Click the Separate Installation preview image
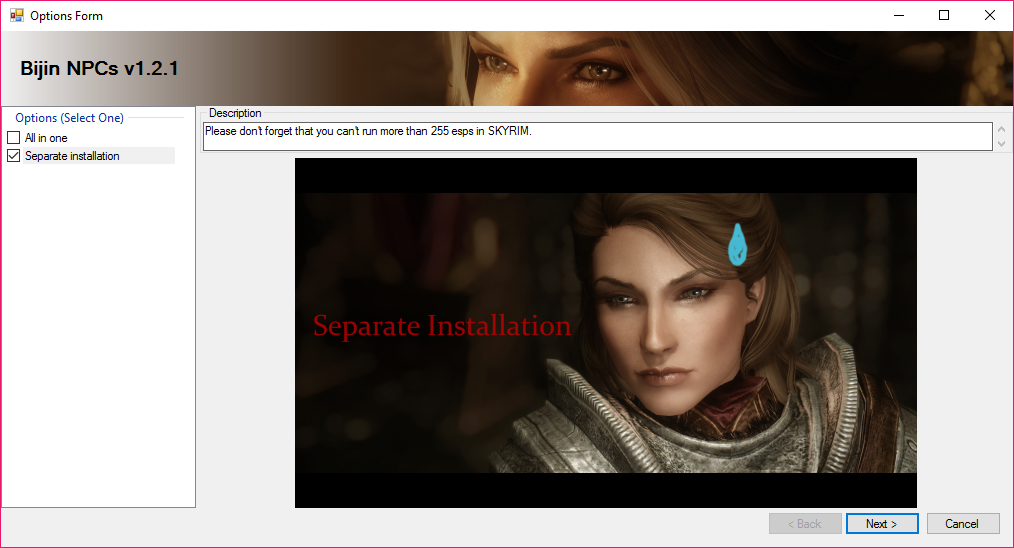Screen dimensions: 1014x548 606,333
